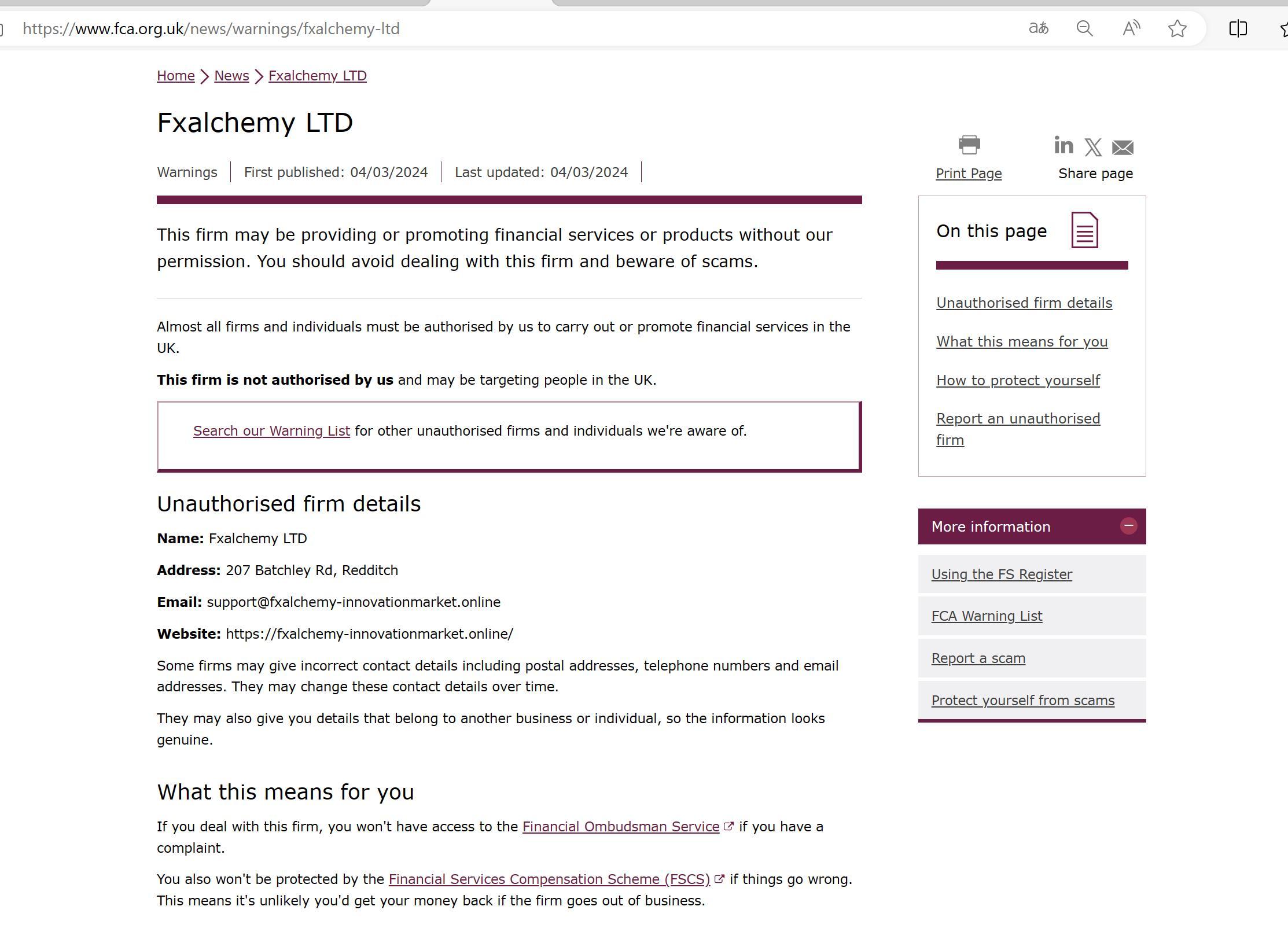Share page via LinkedIn icon
1288x932 pixels.
click(1063, 145)
